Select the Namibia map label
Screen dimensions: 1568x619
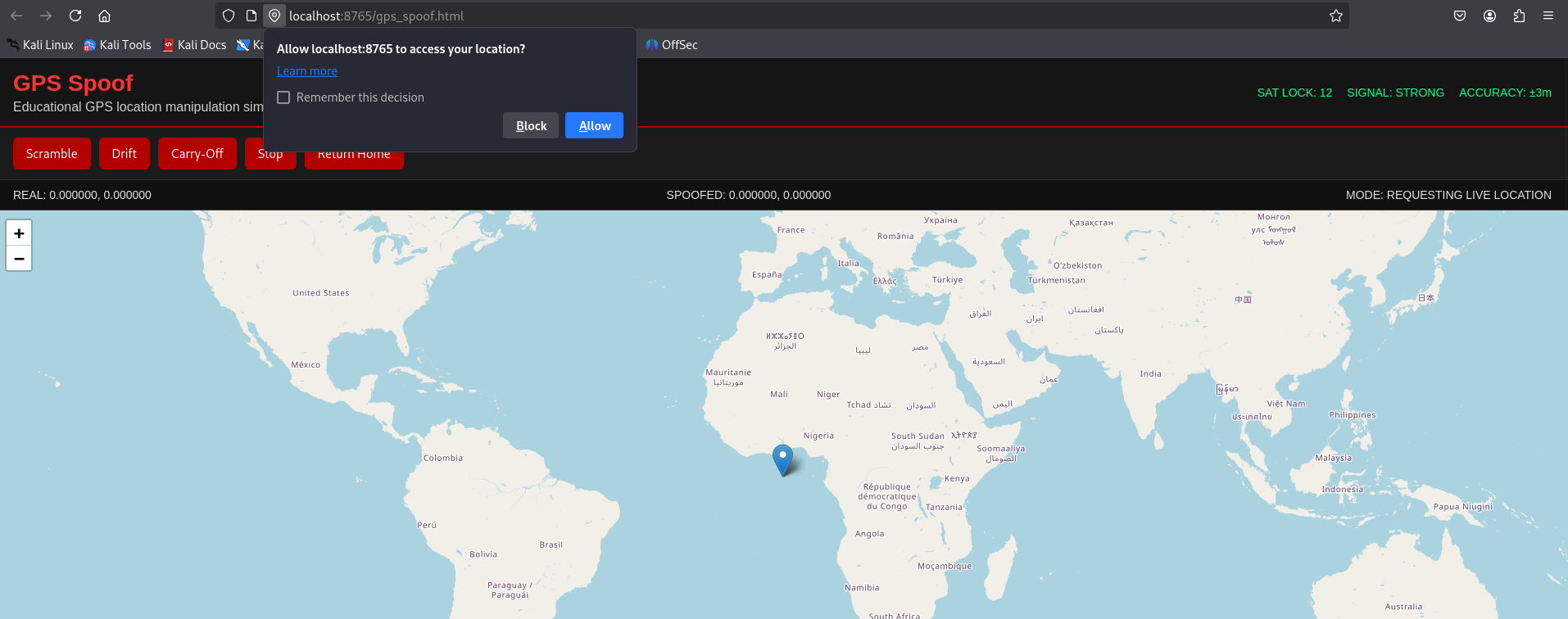(x=862, y=587)
